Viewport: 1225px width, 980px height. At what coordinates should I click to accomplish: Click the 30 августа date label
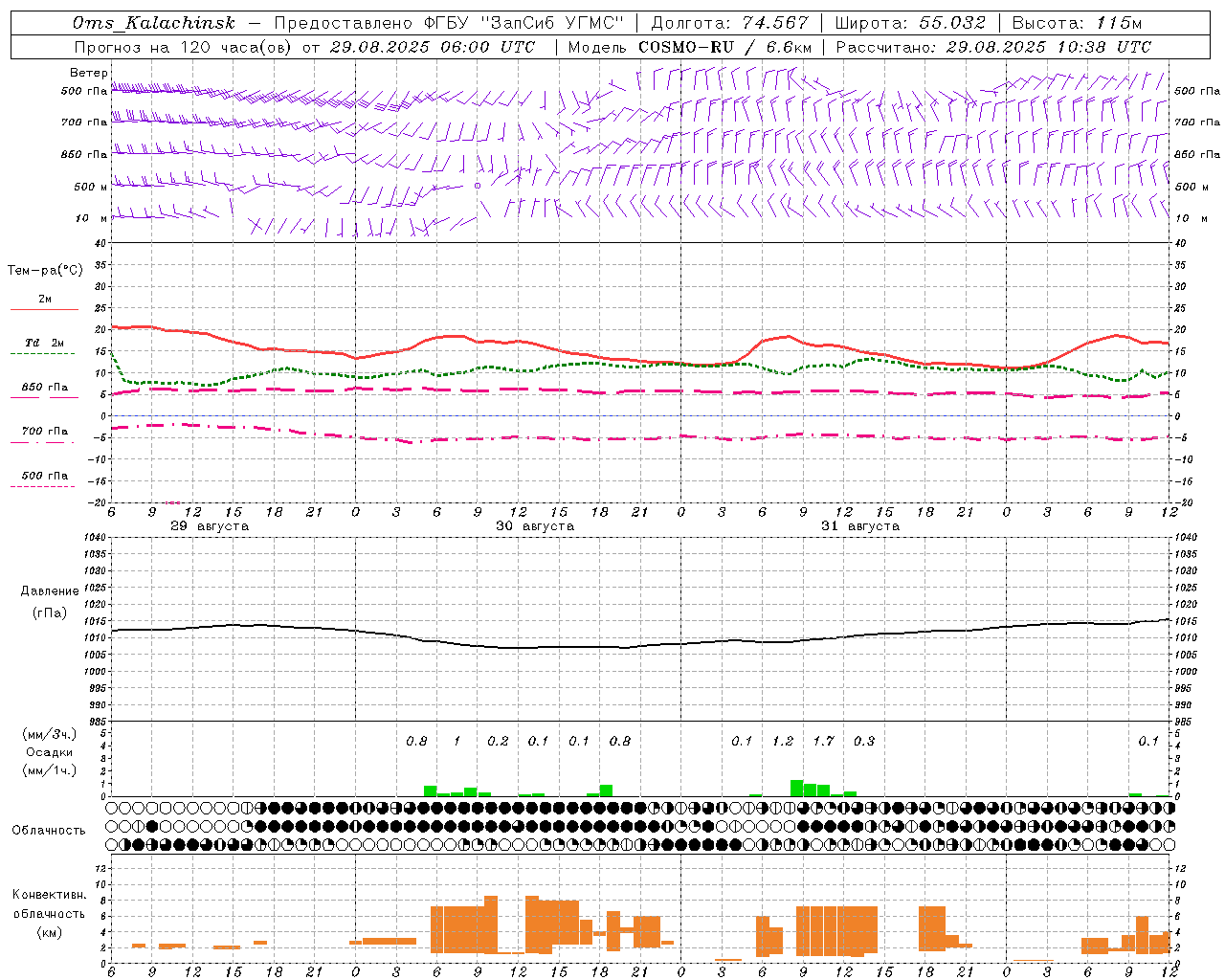(x=535, y=526)
